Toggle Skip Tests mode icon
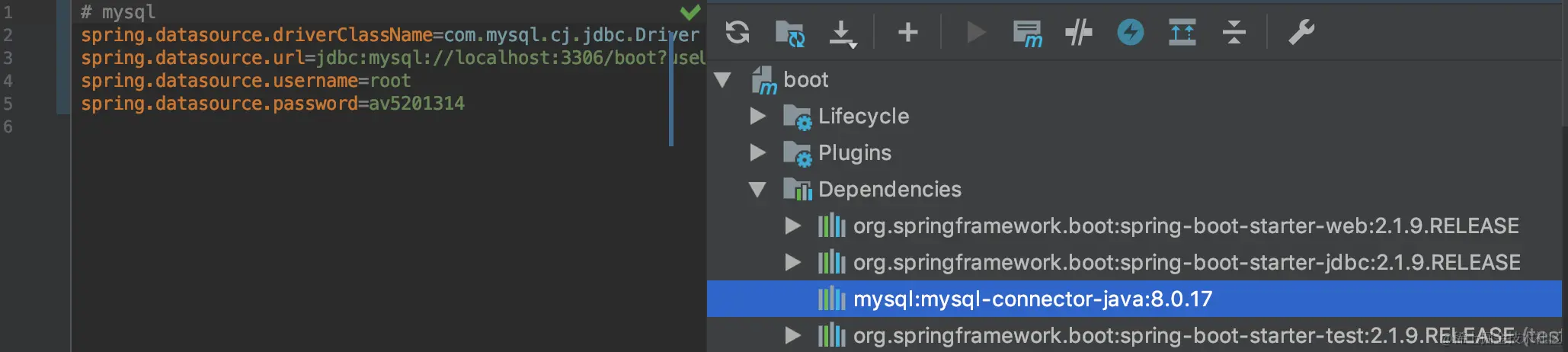Viewport: 1568px width, 352px height. (x=1078, y=32)
